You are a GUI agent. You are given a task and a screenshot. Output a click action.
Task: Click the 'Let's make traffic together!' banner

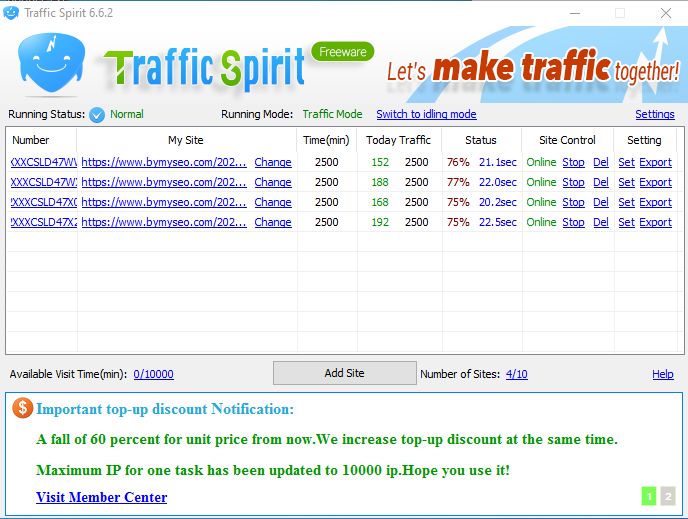click(x=533, y=68)
